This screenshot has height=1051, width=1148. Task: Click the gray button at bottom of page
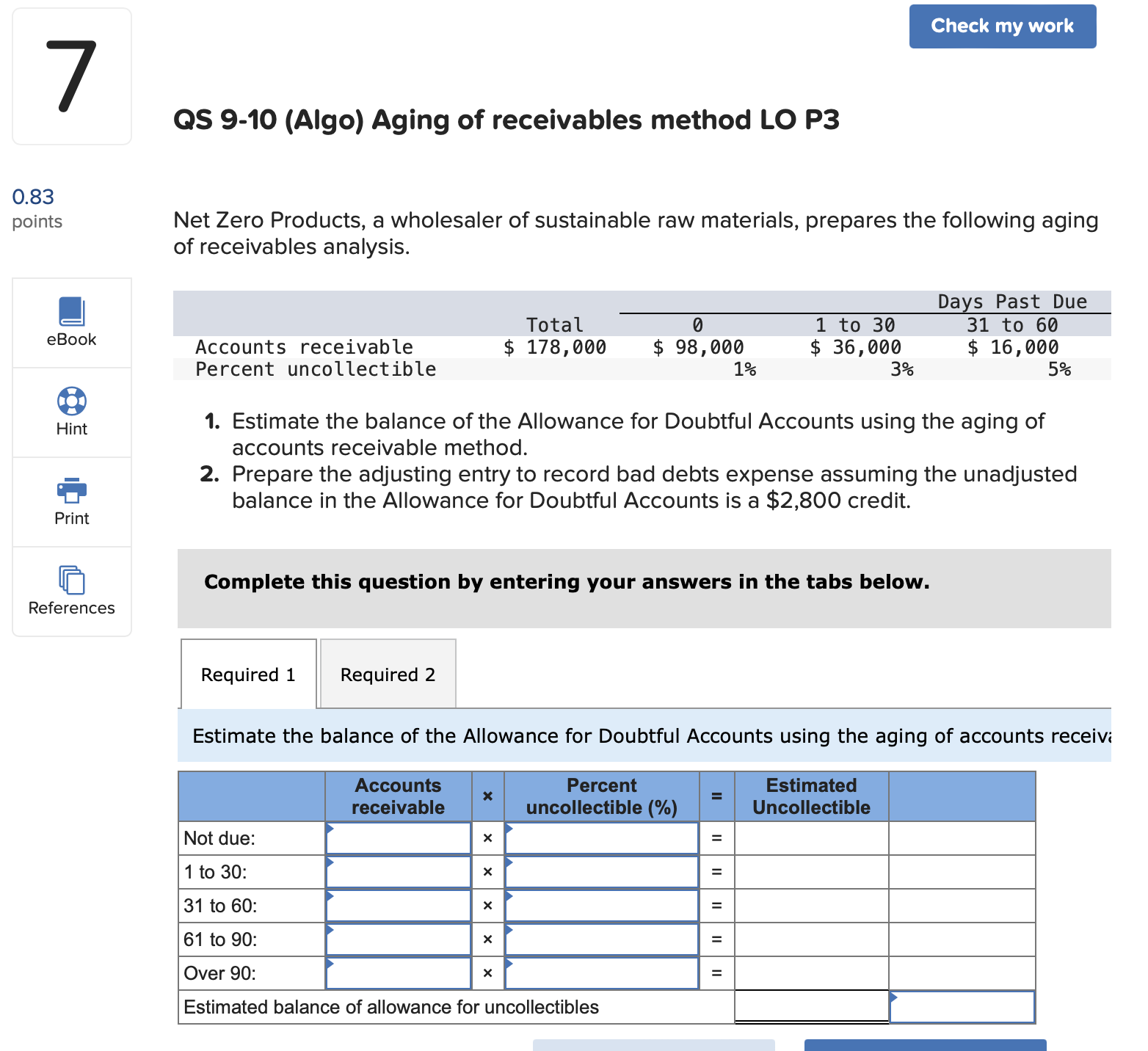pyautogui.click(x=653, y=1045)
